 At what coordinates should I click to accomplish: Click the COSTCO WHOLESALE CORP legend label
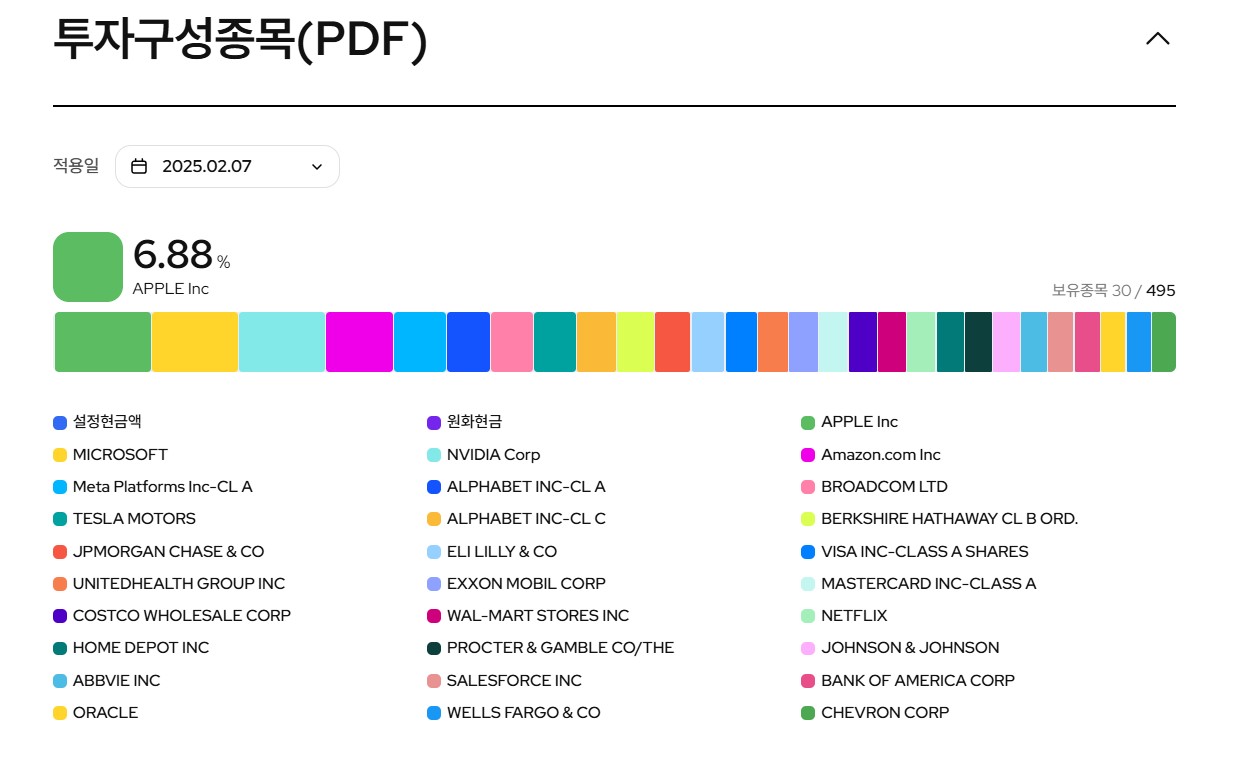click(182, 616)
